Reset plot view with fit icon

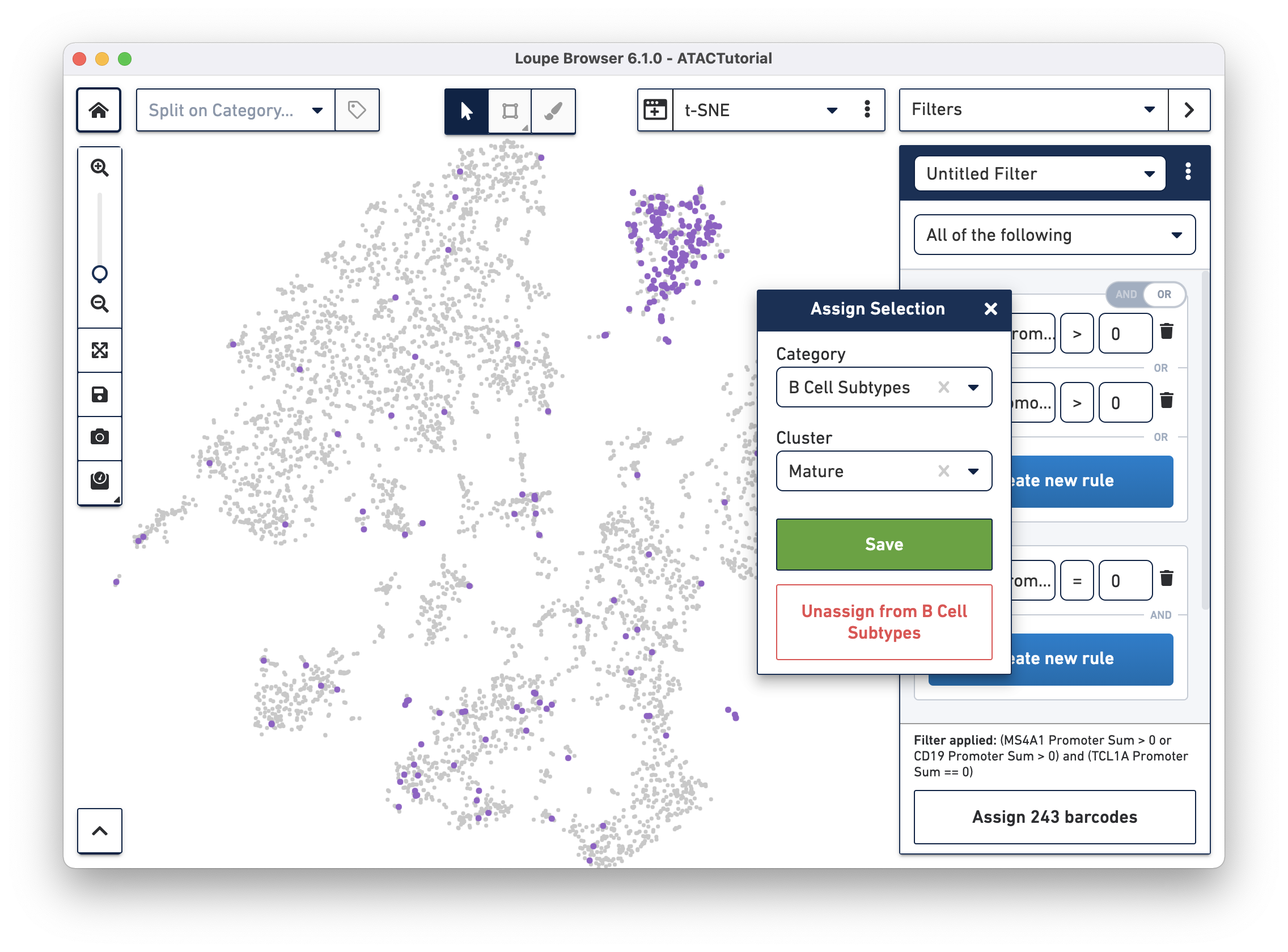pyautogui.click(x=100, y=350)
